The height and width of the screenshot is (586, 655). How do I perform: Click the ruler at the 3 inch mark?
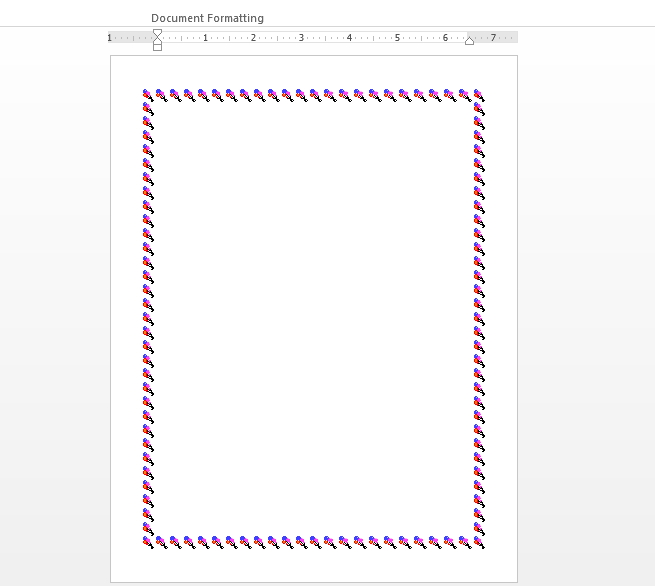coord(301,38)
